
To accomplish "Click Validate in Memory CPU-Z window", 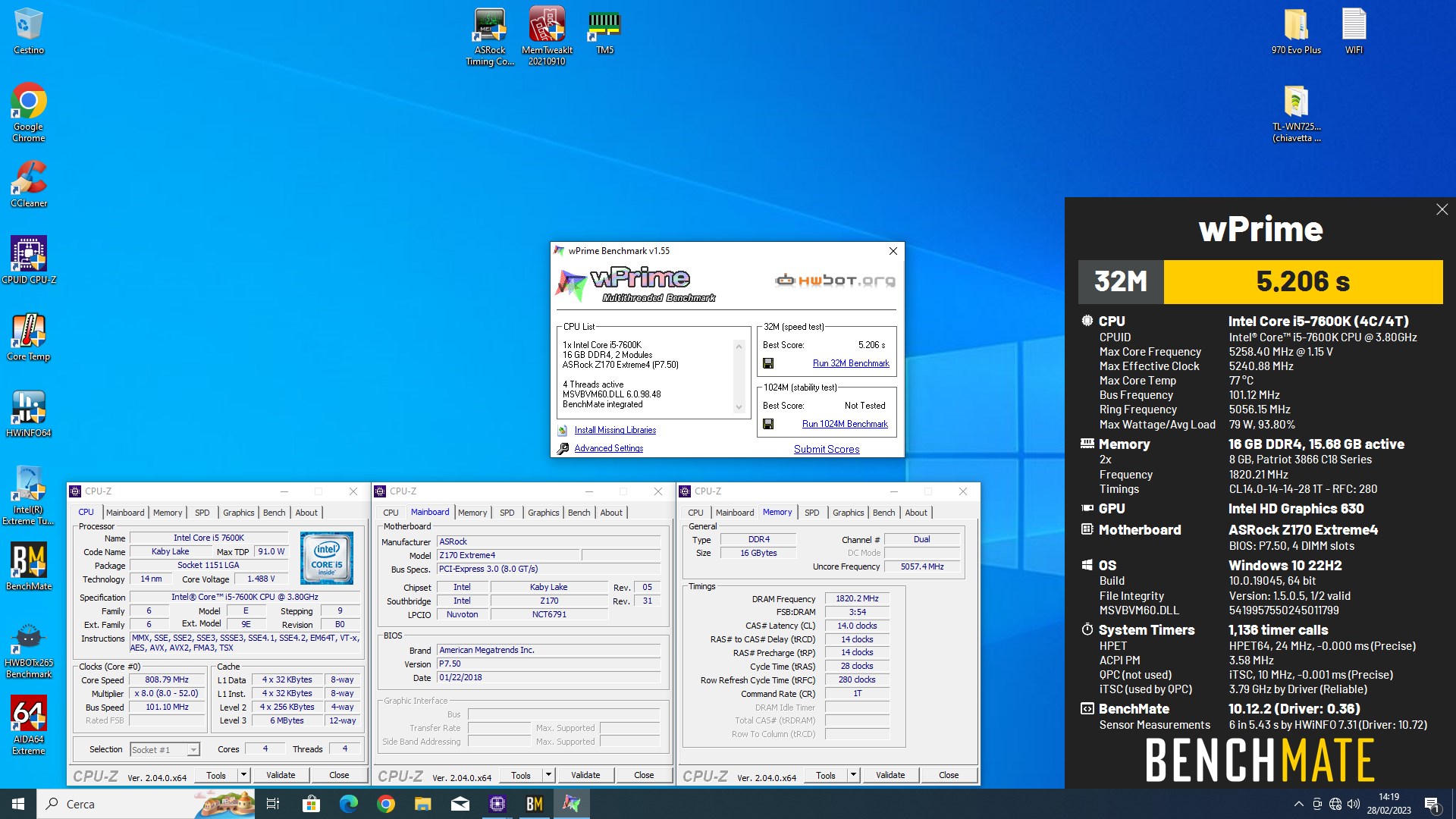I will [890, 775].
